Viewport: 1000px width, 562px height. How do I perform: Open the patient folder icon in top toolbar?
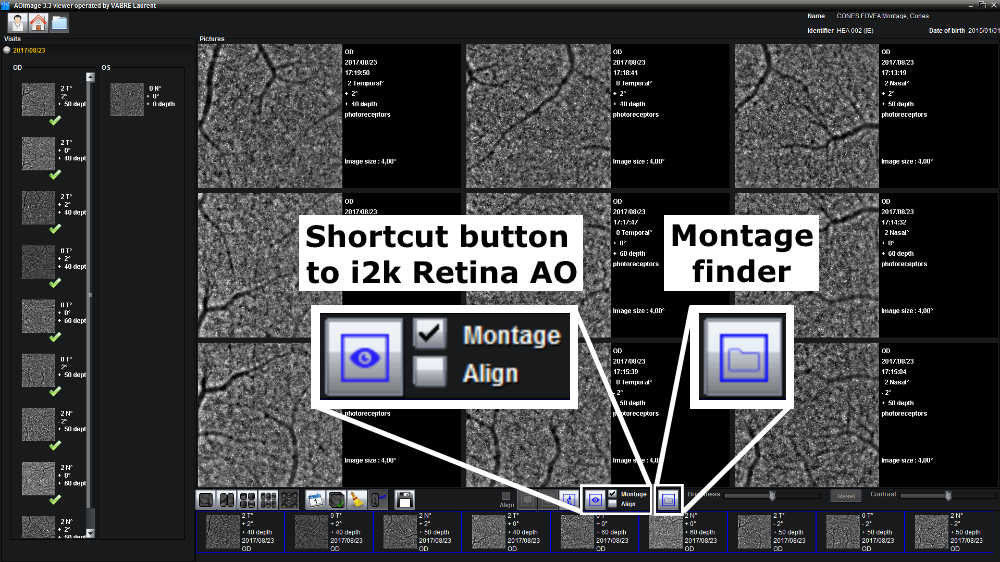(59, 23)
